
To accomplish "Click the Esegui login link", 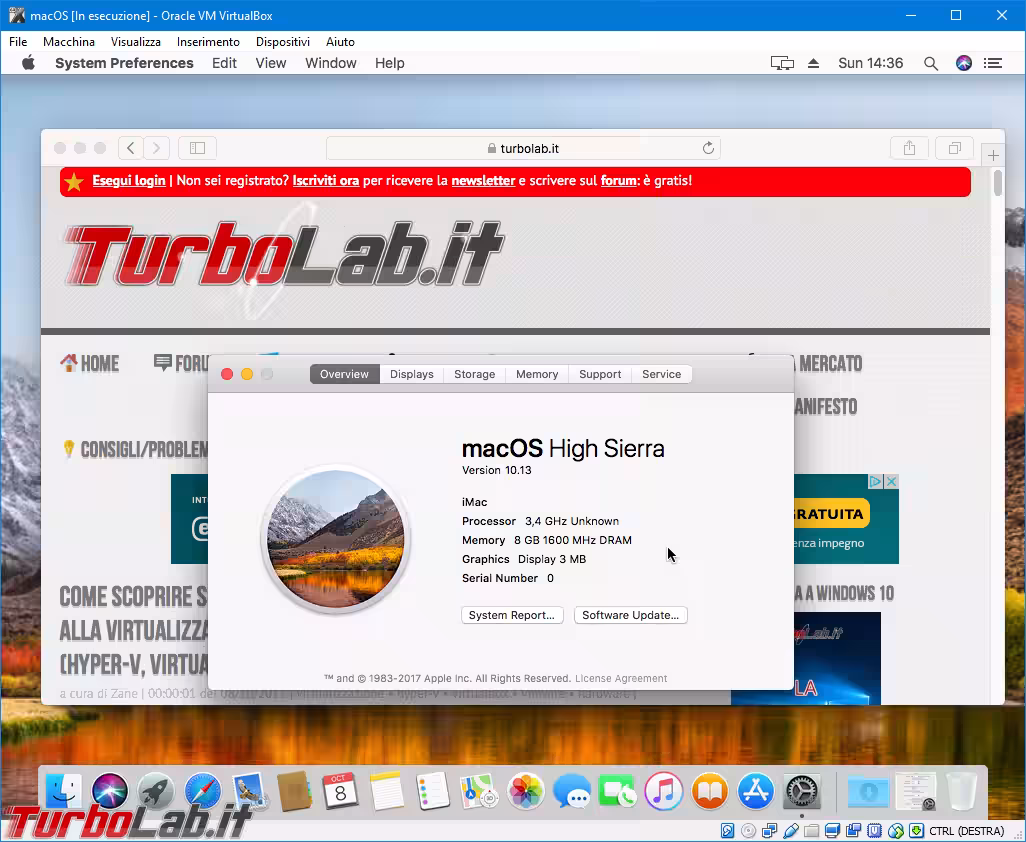I will coord(129,181).
